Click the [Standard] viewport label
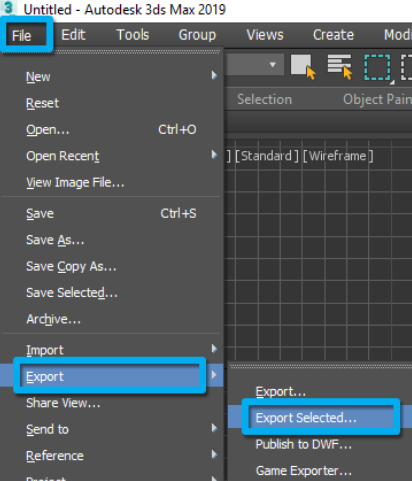Viewport: 412px width, 481px height. click(267, 156)
